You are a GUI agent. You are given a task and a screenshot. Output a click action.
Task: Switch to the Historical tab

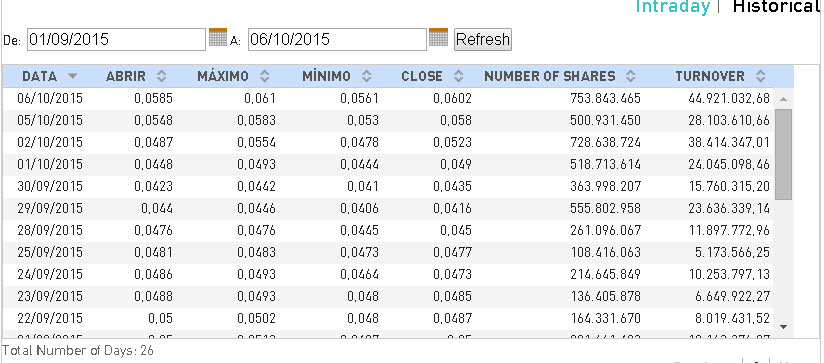[x=778, y=7]
